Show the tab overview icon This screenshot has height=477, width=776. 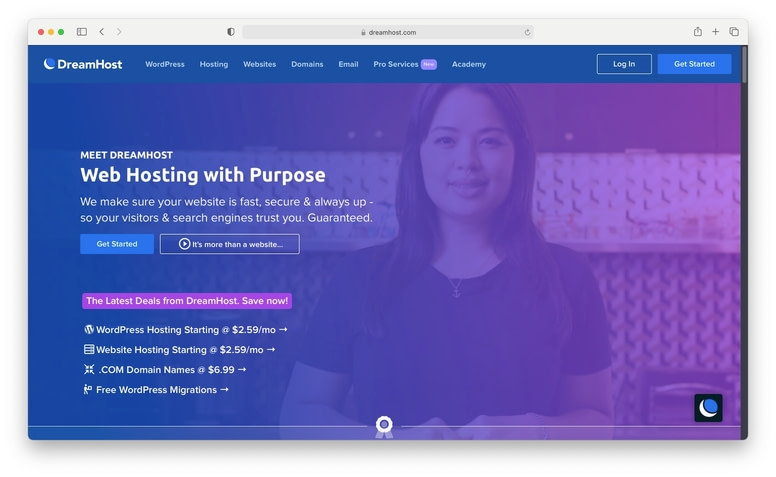(734, 32)
